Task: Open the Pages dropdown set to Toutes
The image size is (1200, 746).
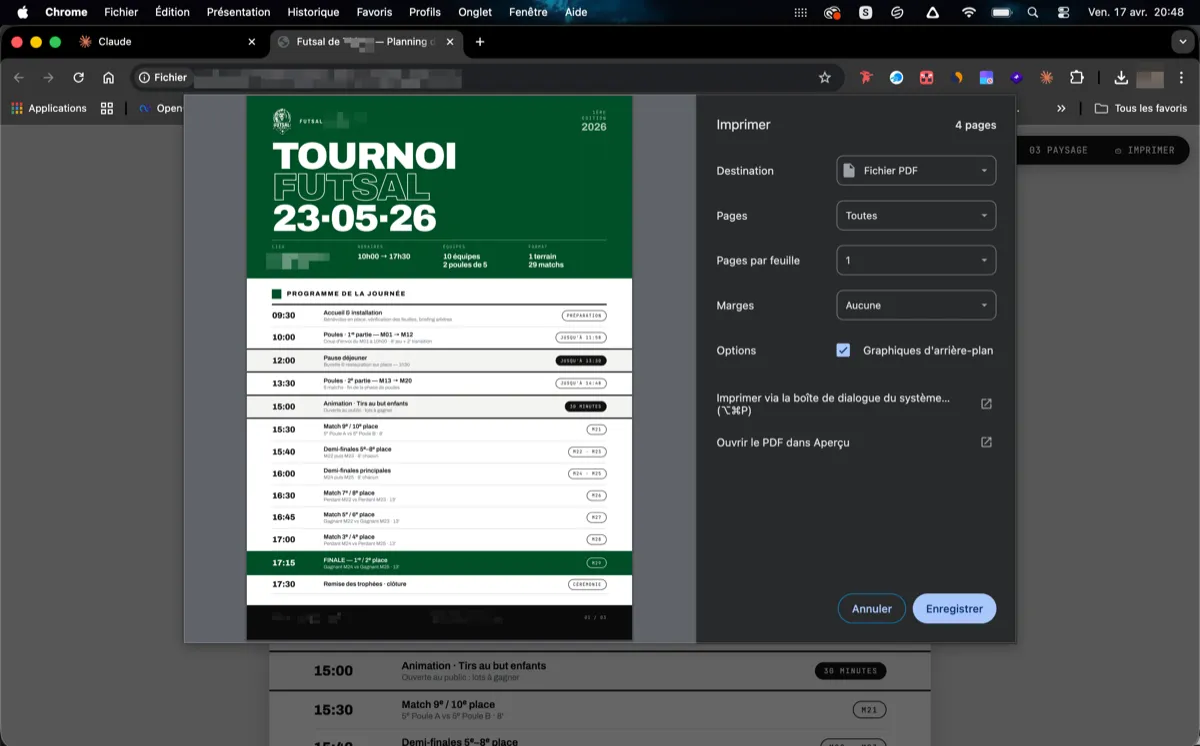Action: tap(914, 215)
